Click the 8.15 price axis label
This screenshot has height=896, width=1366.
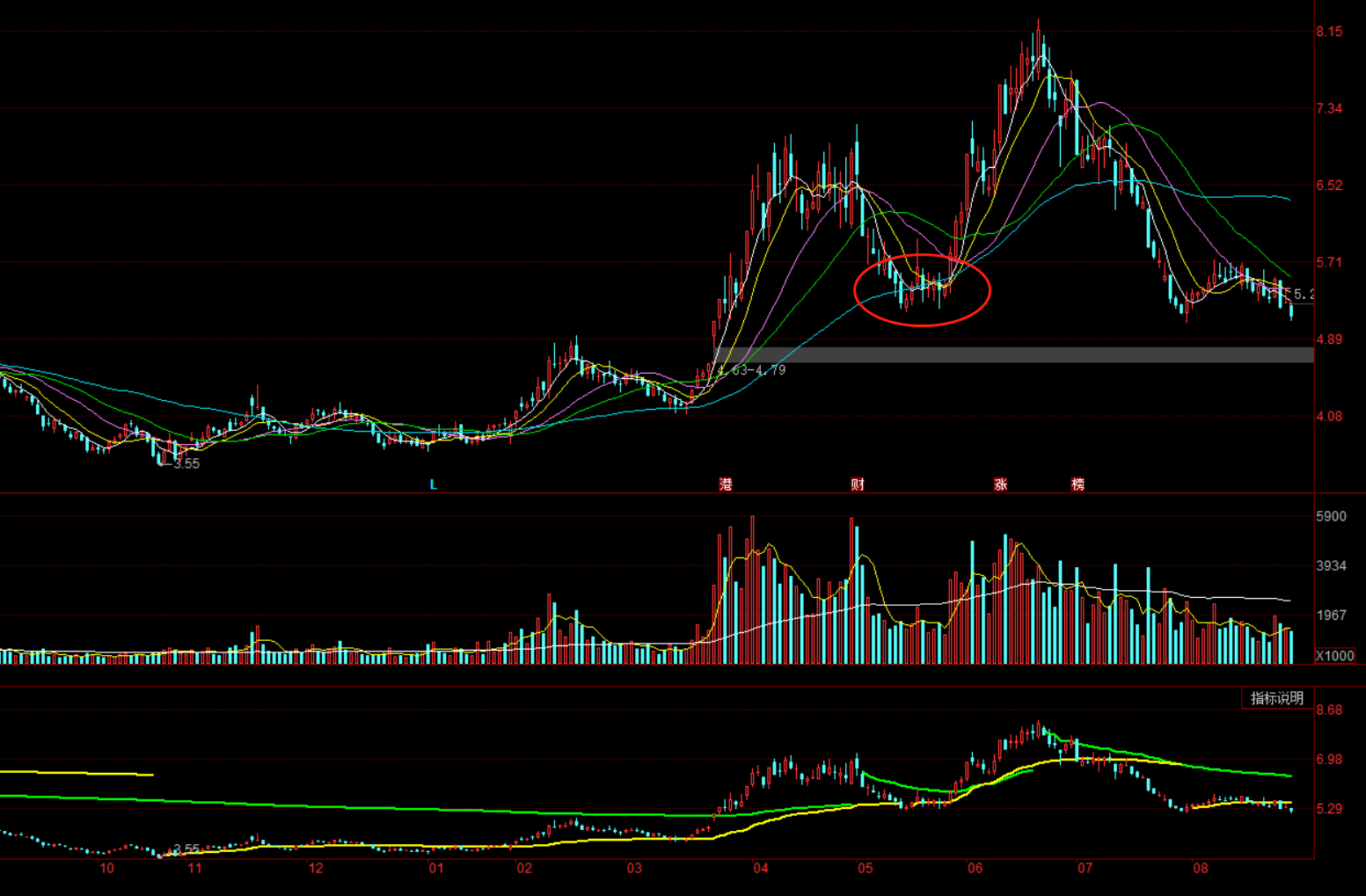point(1329,32)
